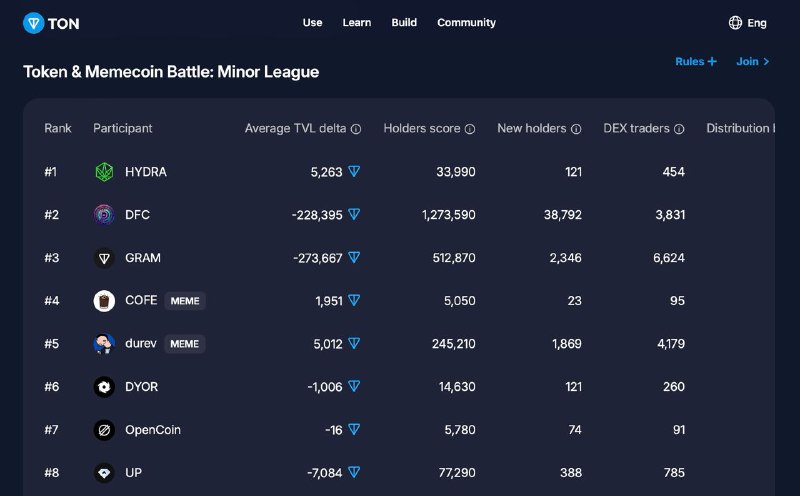
Task: Click the COFE coffee cup icon
Action: [x=104, y=301]
